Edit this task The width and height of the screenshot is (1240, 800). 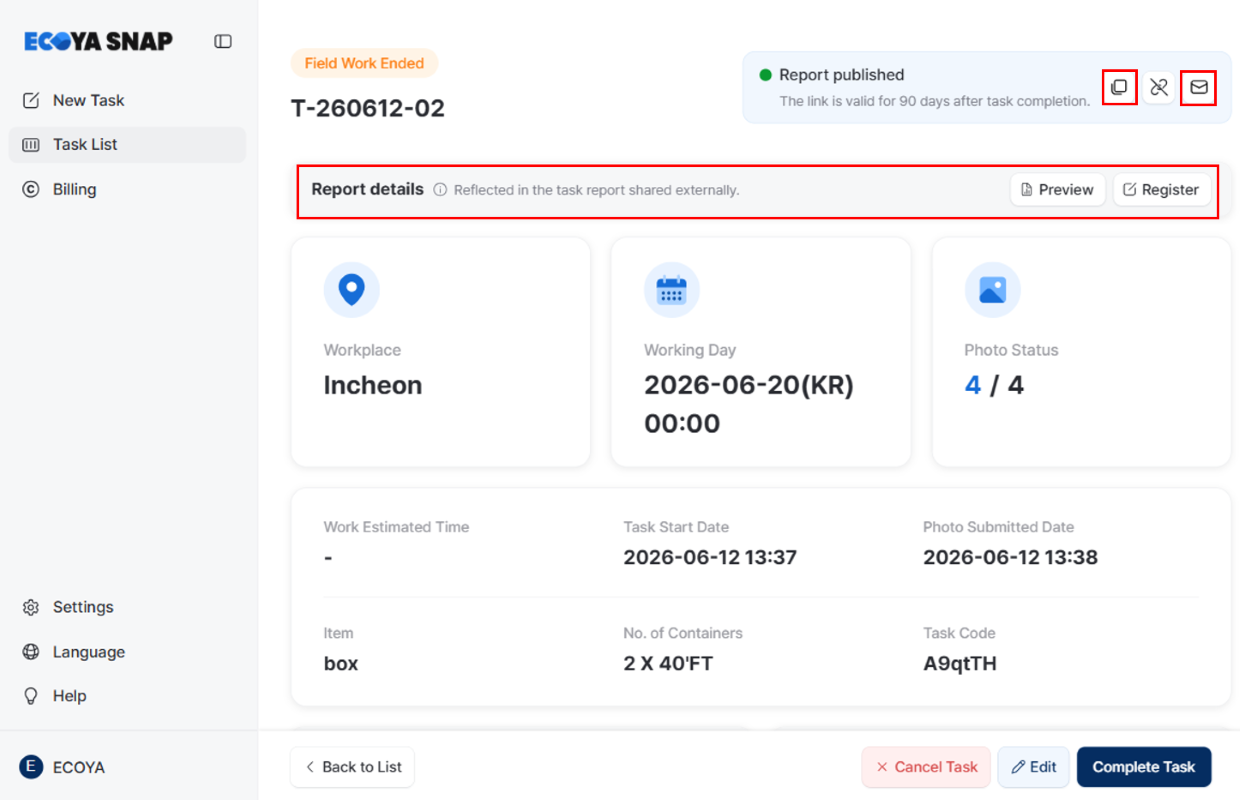tap(1034, 767)
